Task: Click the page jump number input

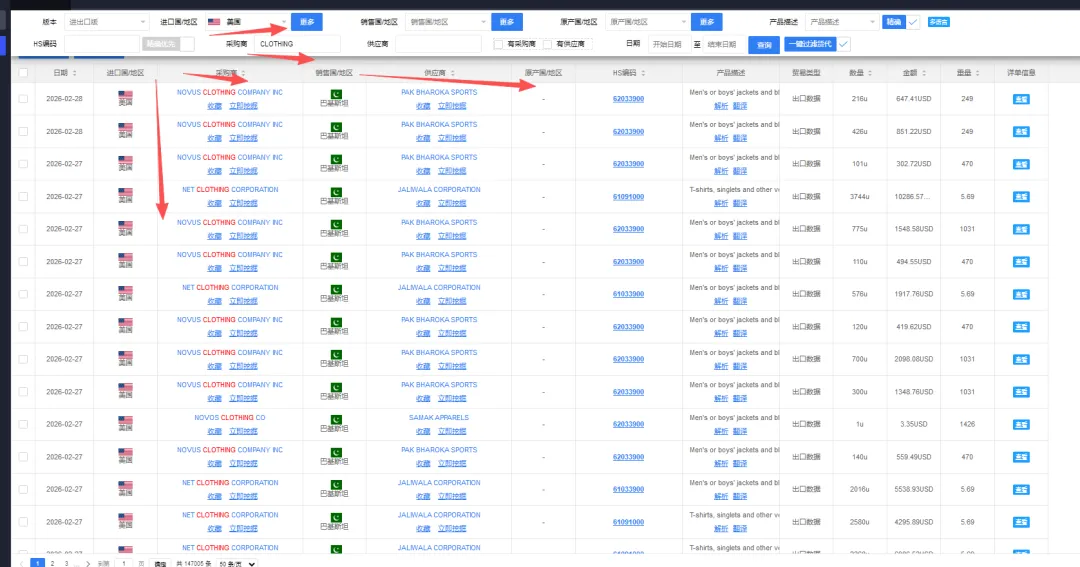Action: tap(124, 564)
